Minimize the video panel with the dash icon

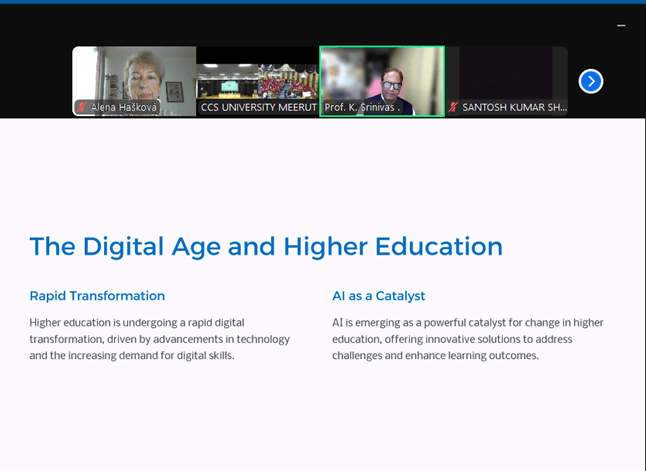[621, 26]
